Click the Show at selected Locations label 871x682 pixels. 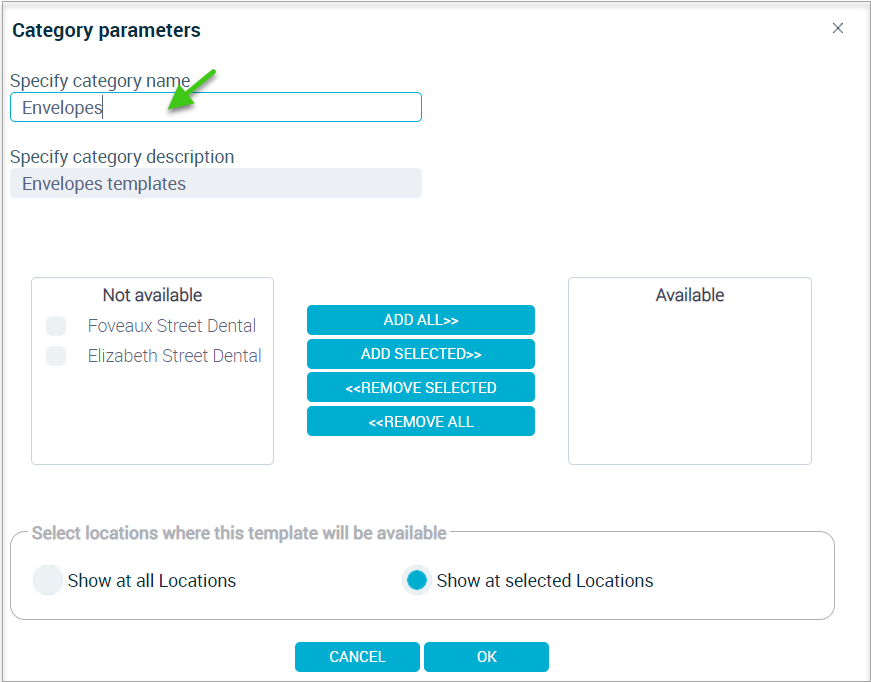click(544, 580)
